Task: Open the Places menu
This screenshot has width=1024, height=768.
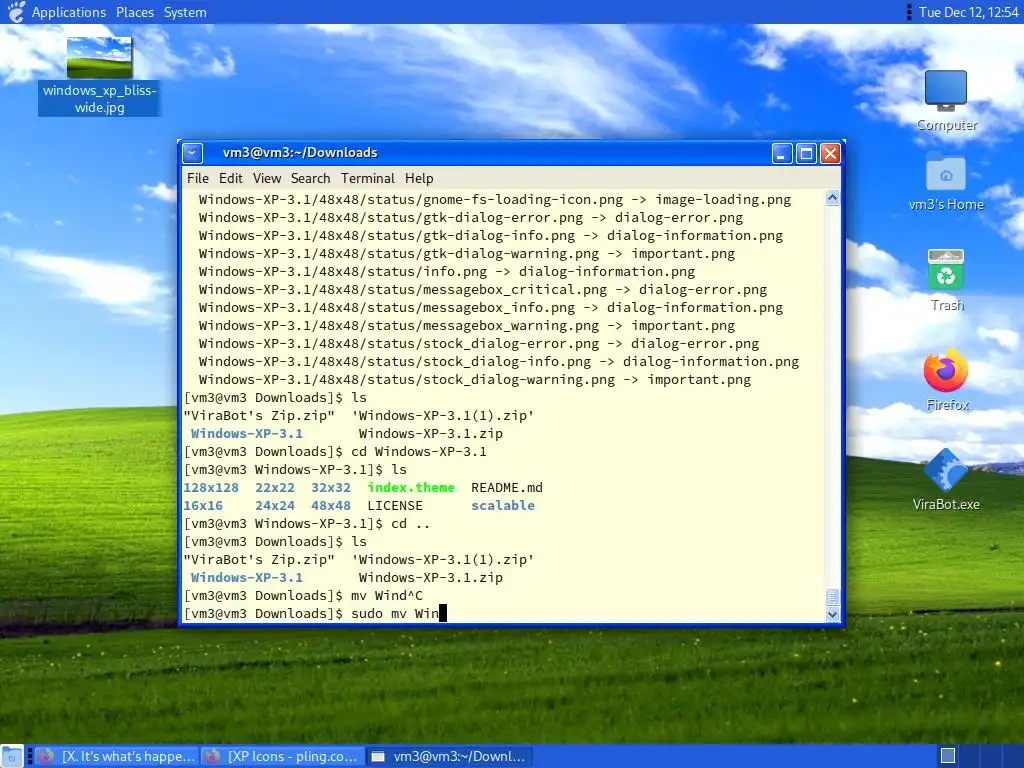Action: [135, 12]
